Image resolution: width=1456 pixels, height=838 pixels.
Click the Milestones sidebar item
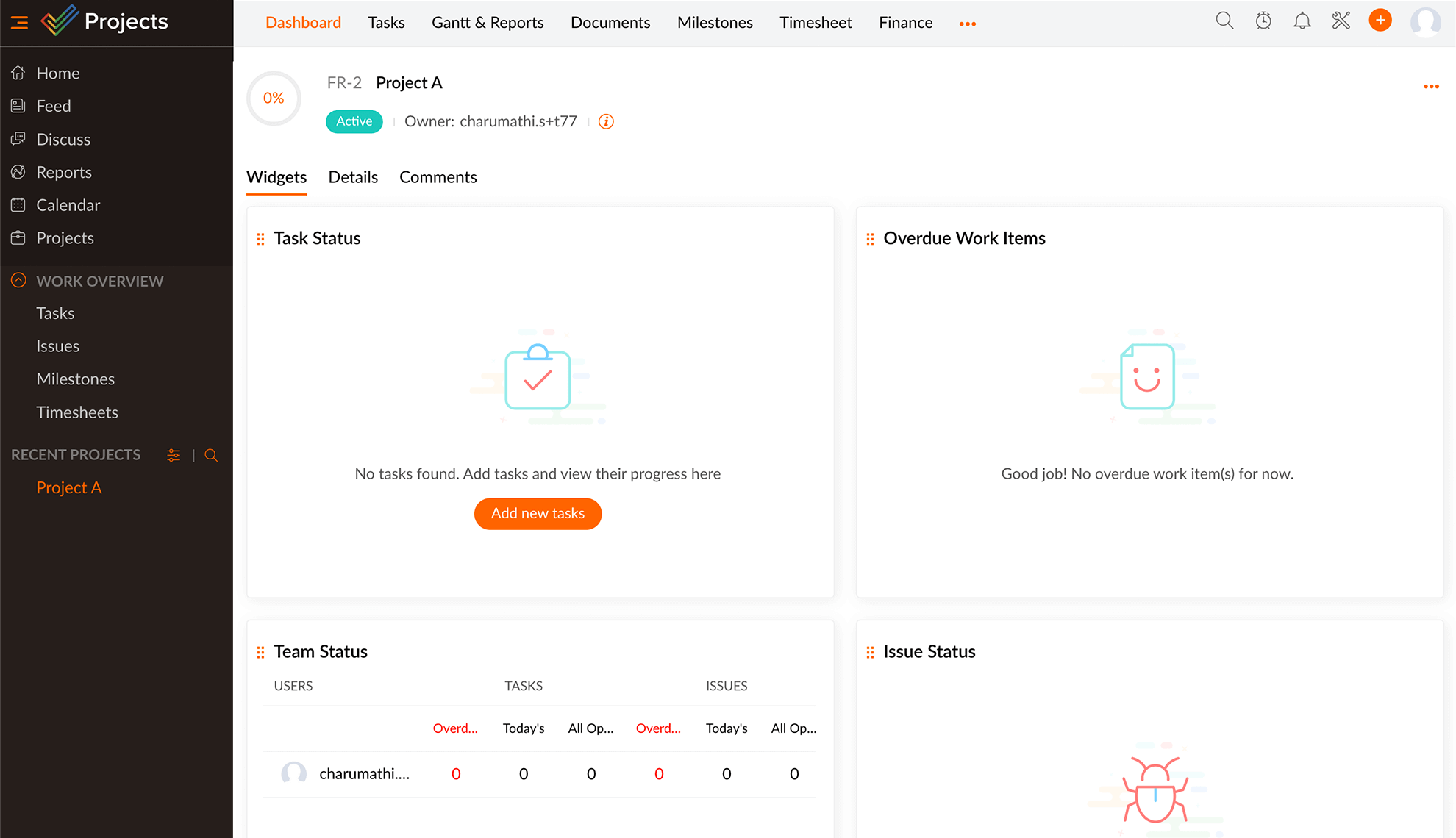click(x=75, y=378)
